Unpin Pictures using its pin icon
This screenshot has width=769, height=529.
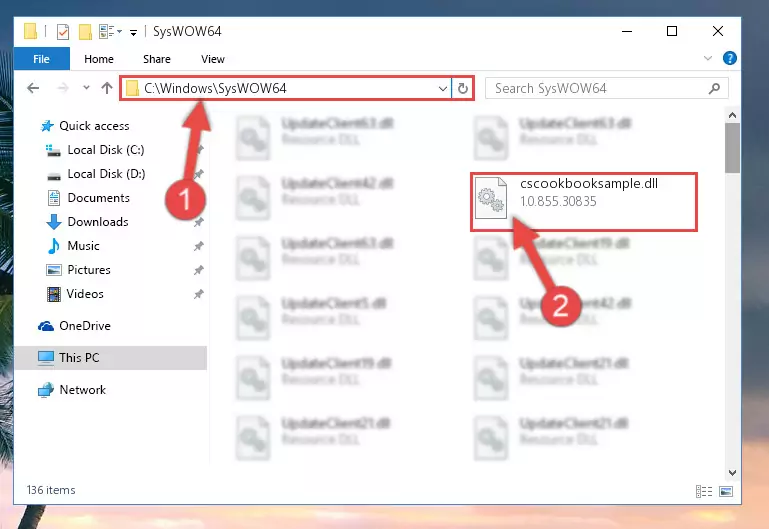click(x=199, y=270)
